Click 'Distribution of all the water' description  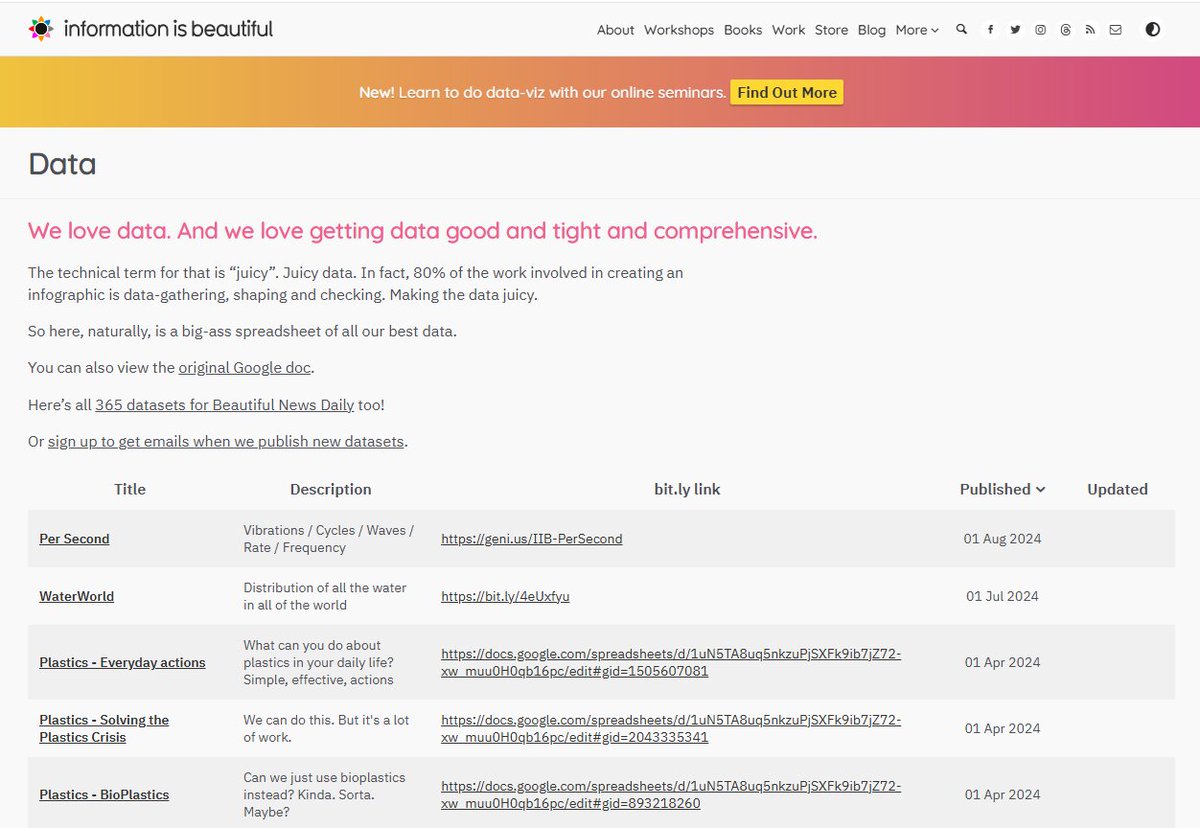coord(325,596)
